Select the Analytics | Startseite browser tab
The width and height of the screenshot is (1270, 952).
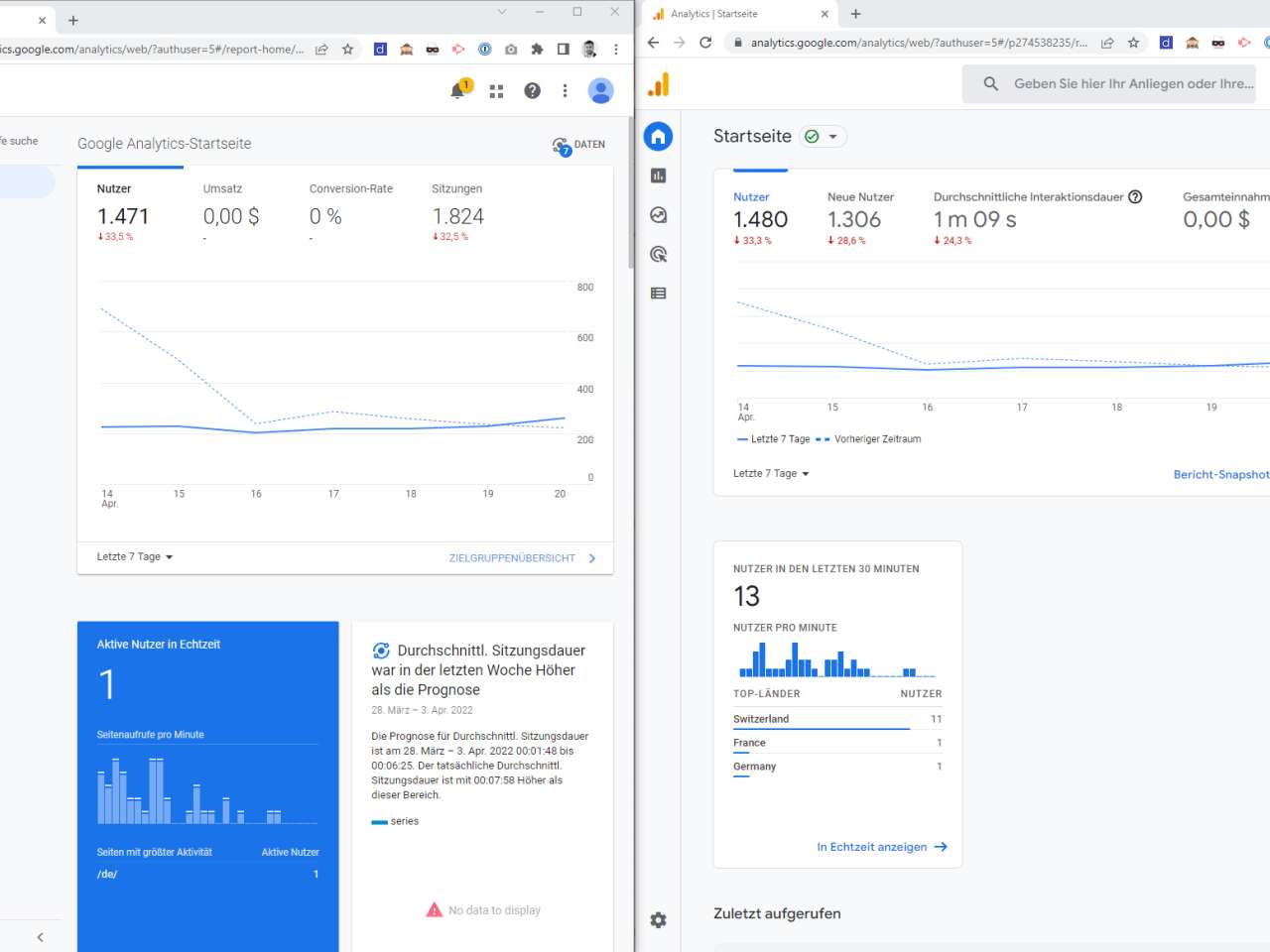740,14
